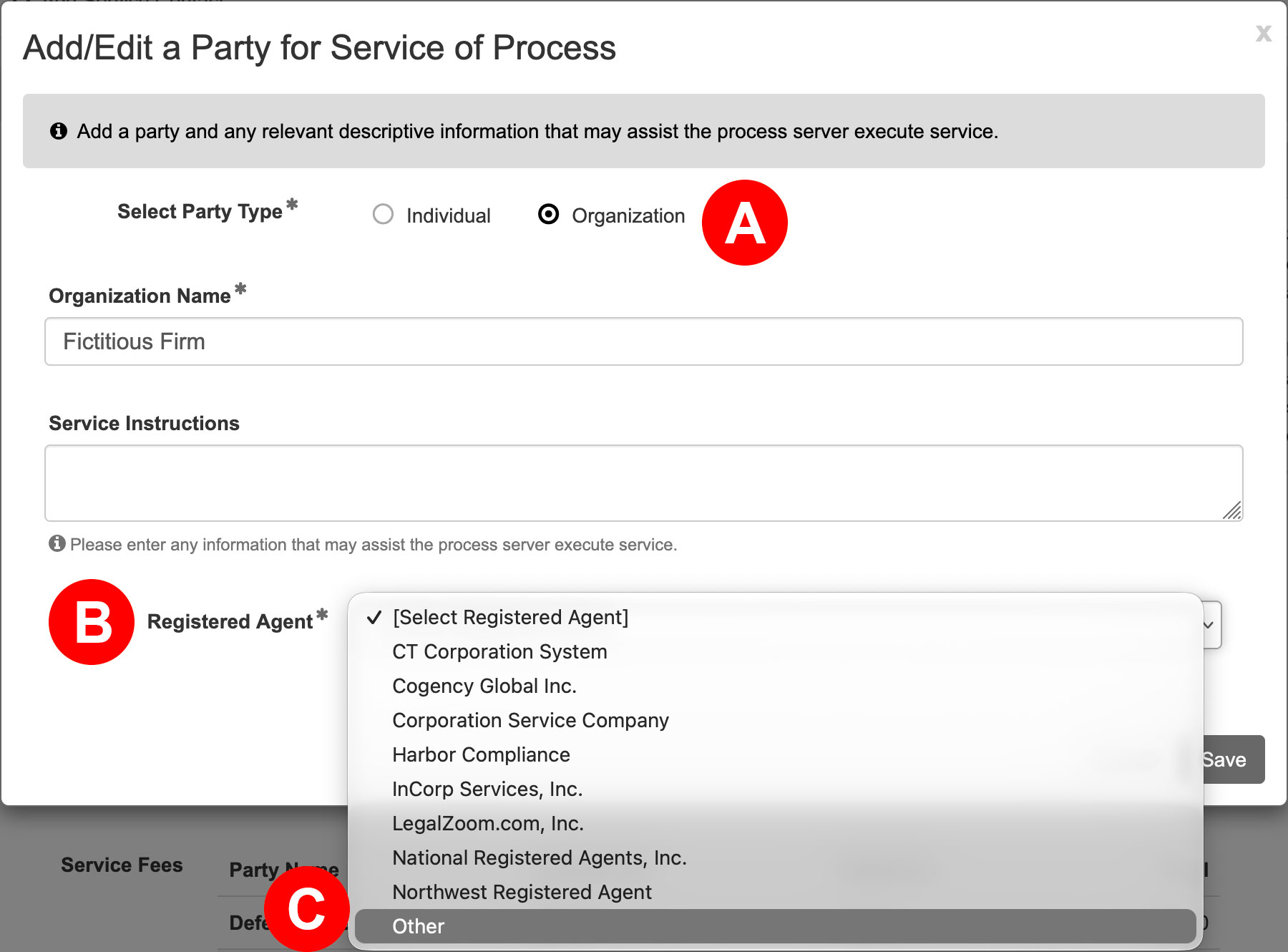Click the Service Instructions text area

click(x=643, y=483)
